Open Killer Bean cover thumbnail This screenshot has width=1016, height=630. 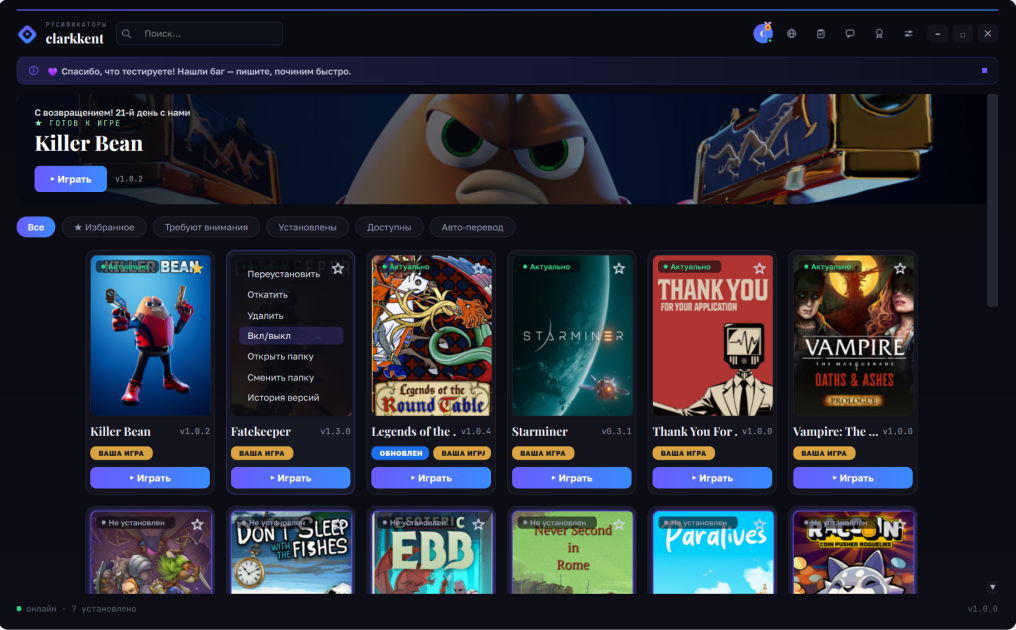(150, 335)
